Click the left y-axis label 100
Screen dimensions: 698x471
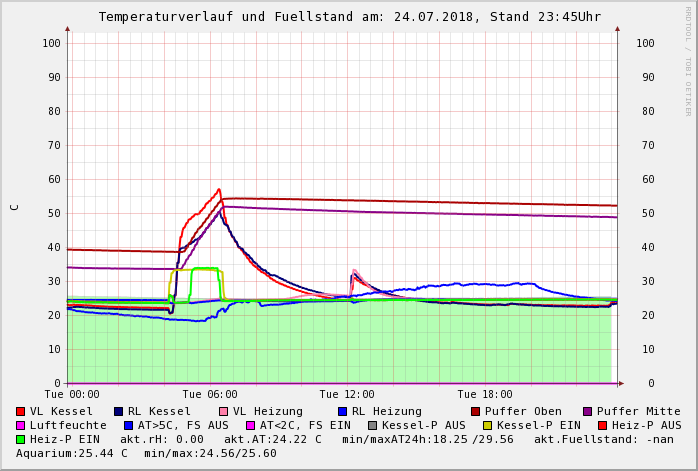click(52, 43)
